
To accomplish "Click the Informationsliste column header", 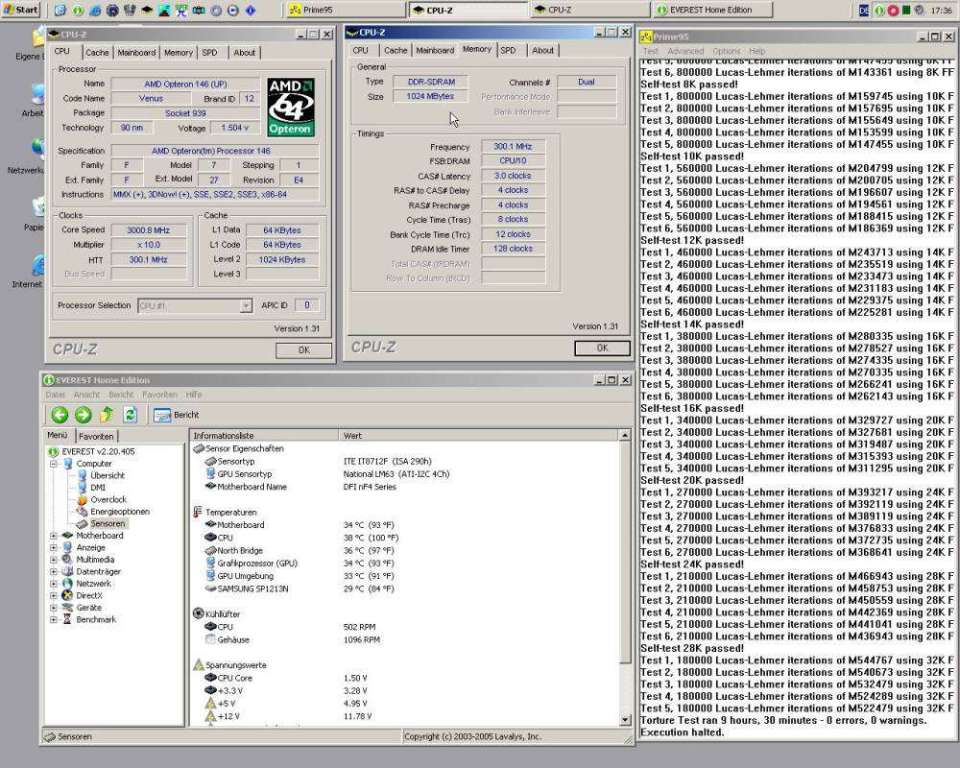I will tap(263, 435).
